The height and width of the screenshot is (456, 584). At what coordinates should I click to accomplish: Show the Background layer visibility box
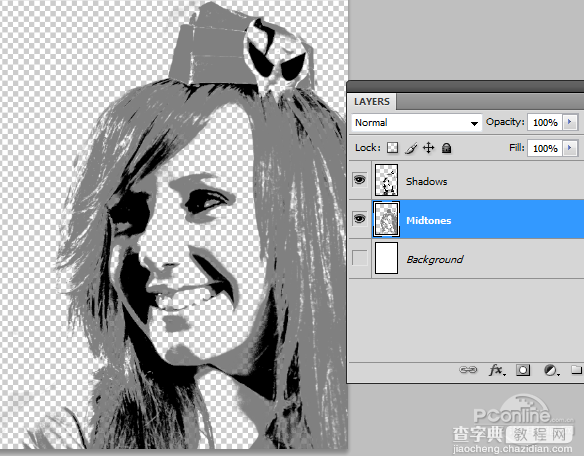(359, 258)
